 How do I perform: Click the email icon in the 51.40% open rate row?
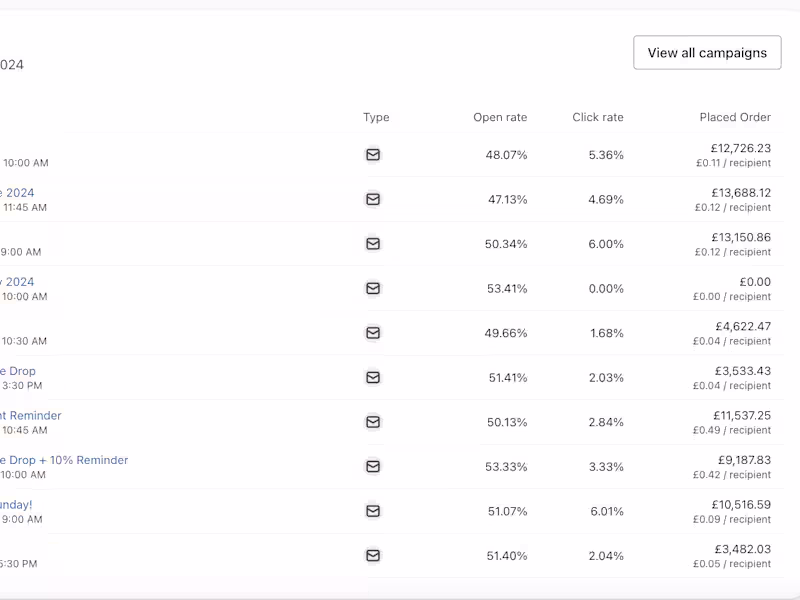373,555
